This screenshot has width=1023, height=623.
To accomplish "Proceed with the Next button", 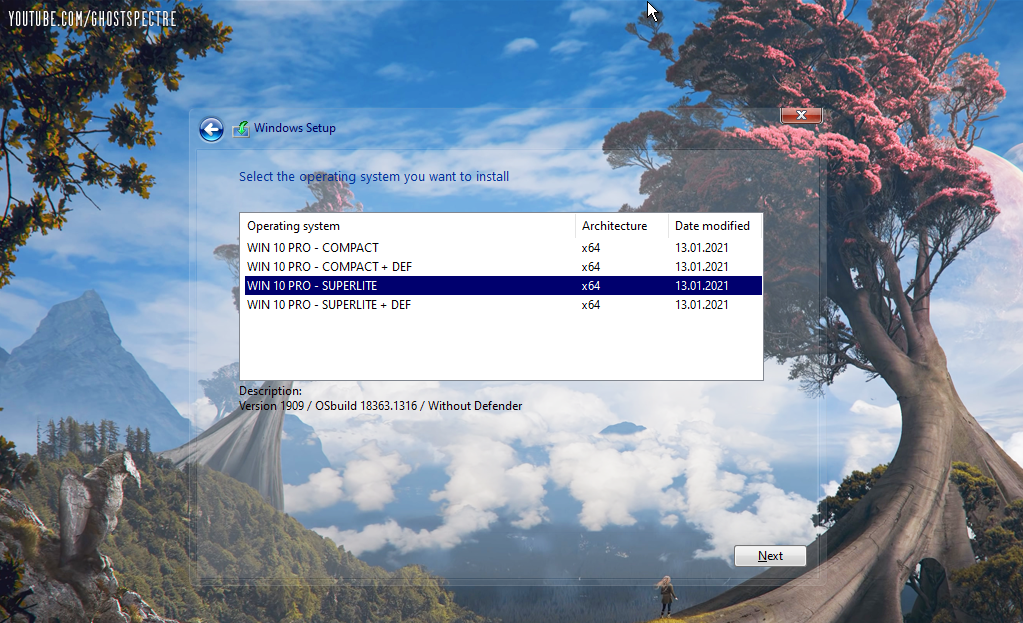I will pyautogui.click(x=770, y=556).
